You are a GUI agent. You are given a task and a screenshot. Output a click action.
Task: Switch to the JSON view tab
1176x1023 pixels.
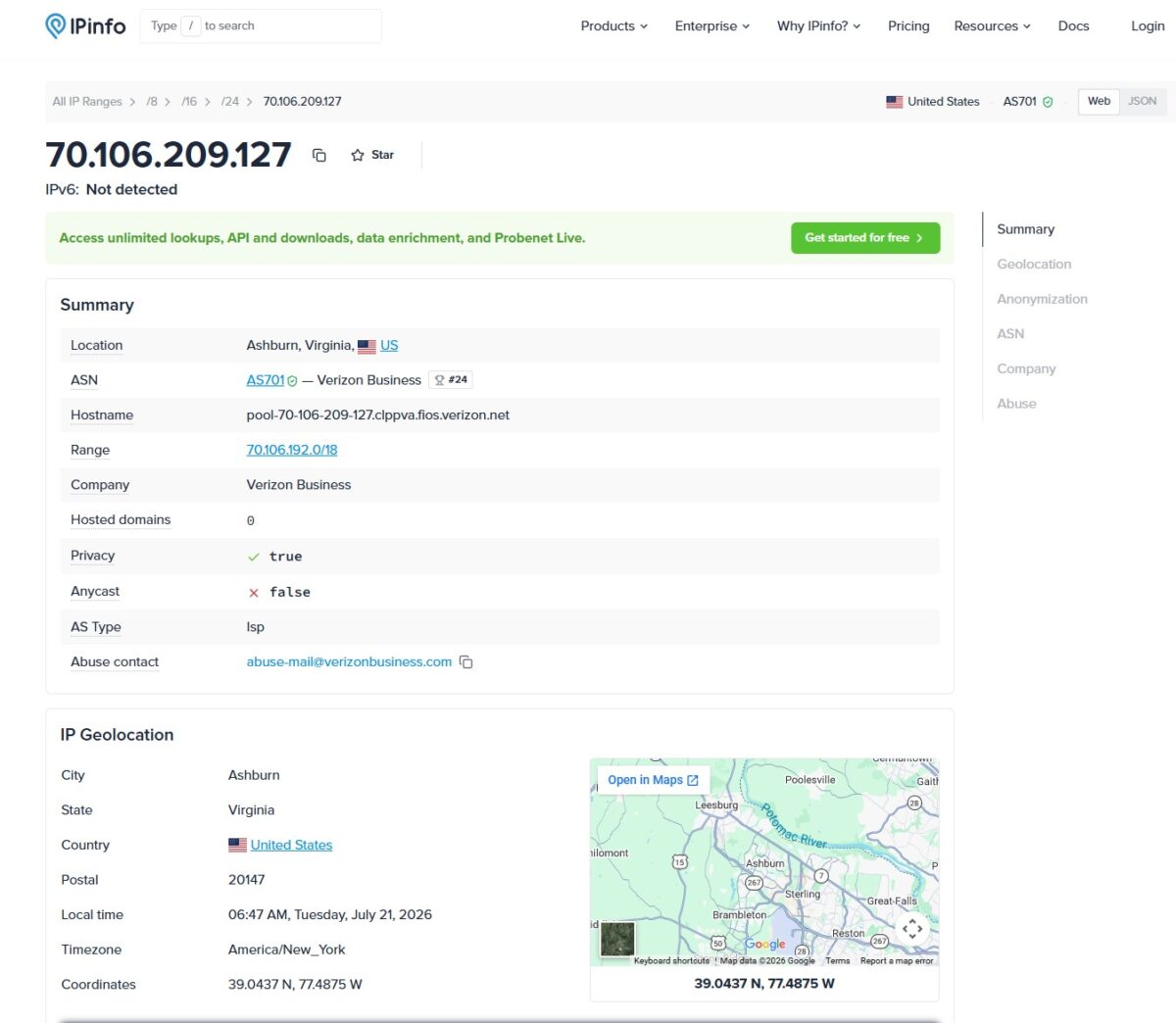point(1142,101)
